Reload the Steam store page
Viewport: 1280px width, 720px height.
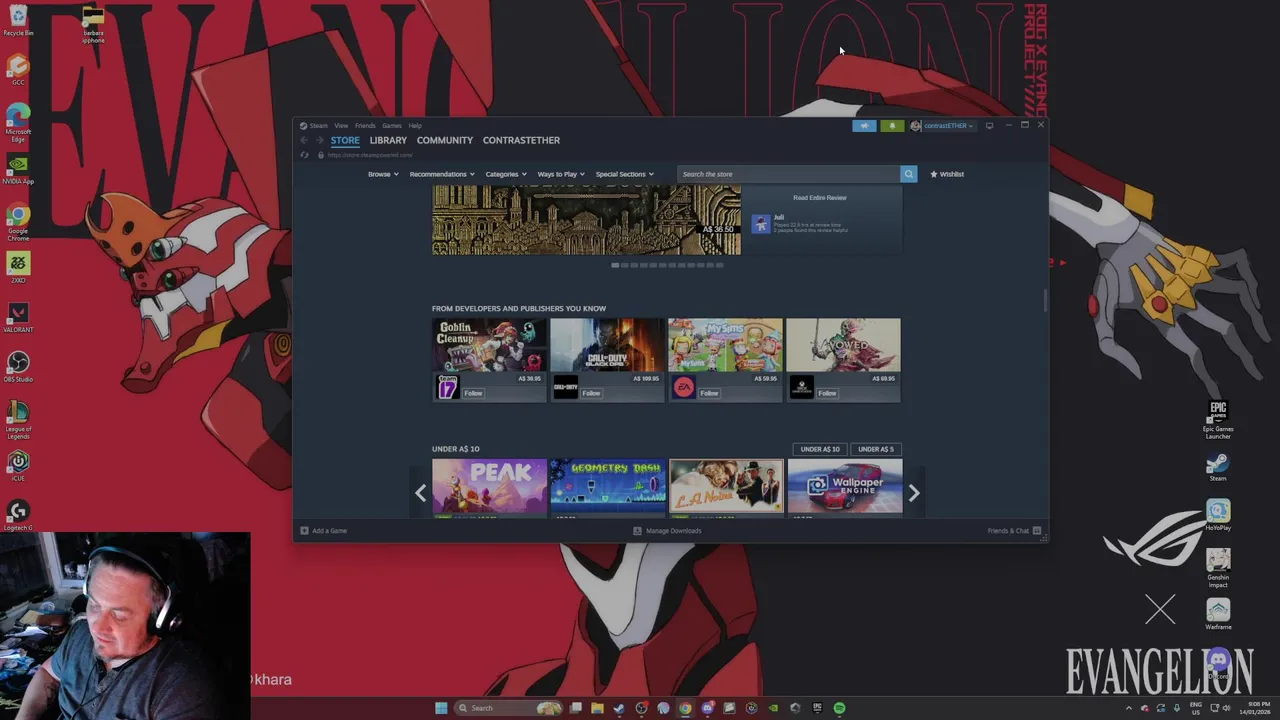pyautogui.click(x=305, y=155)
